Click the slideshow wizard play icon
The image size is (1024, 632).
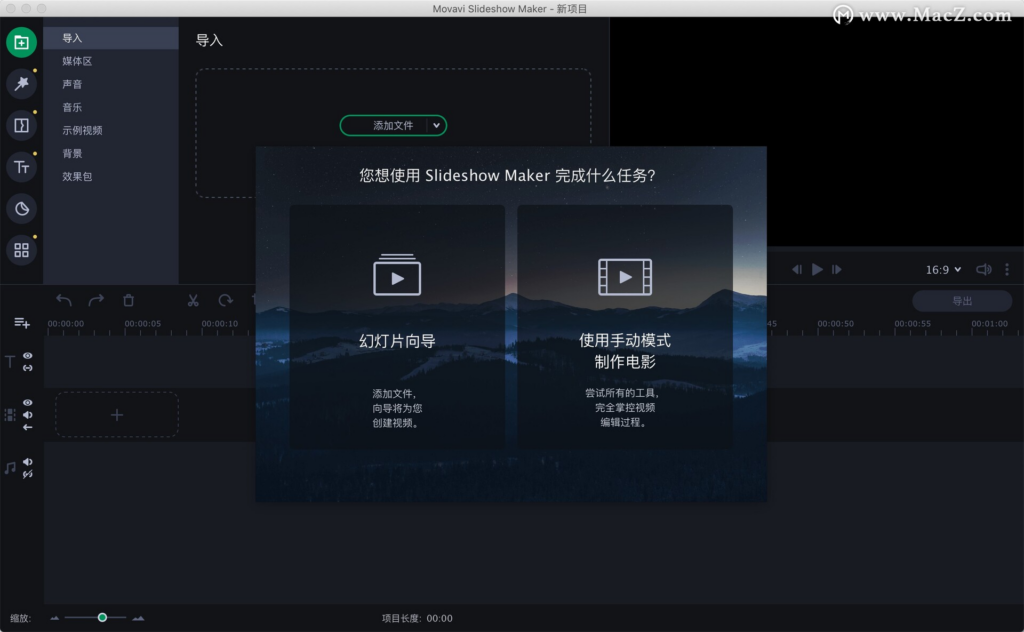[397, 275]
